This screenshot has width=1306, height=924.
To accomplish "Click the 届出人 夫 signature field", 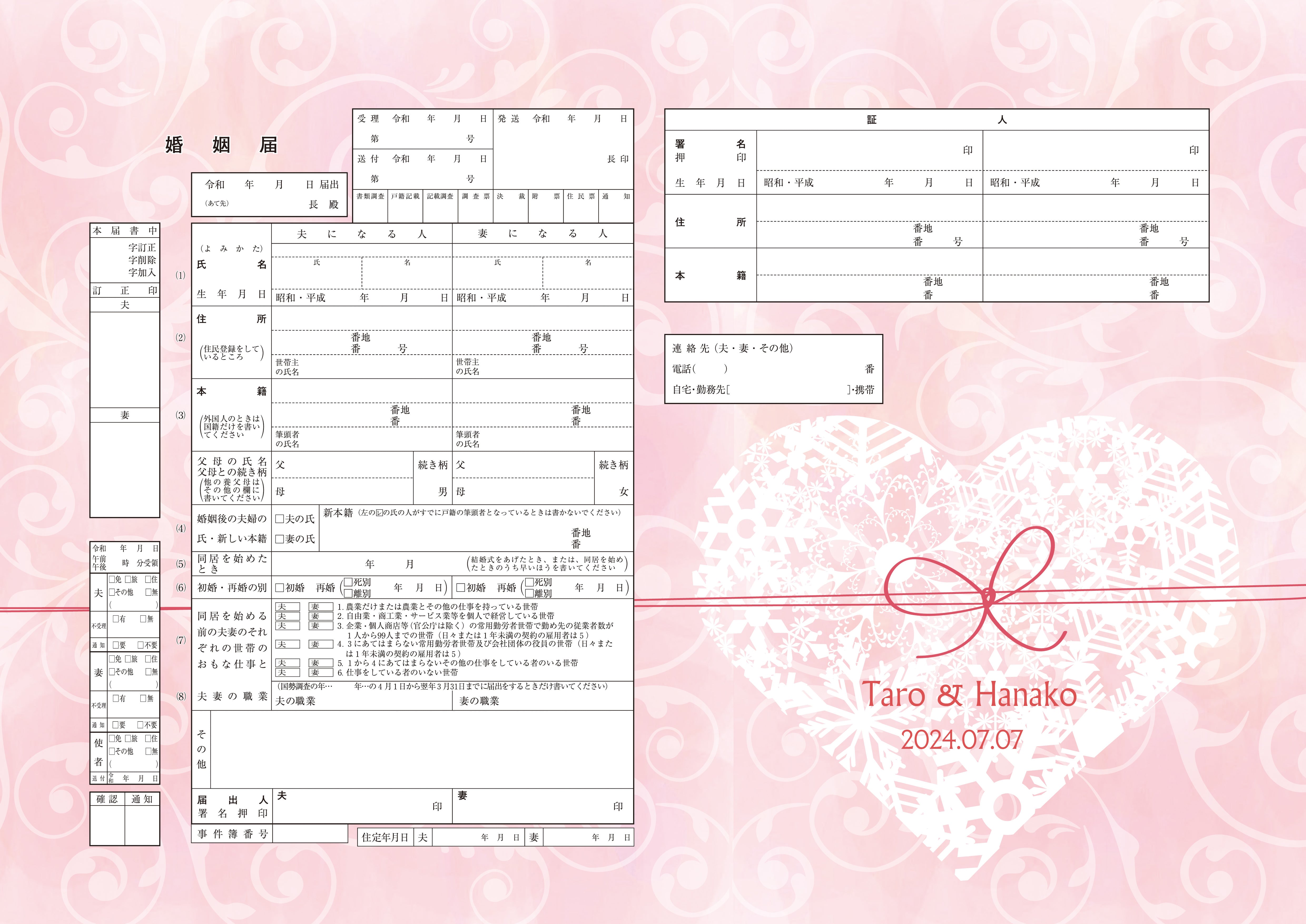I will point(362,806).
